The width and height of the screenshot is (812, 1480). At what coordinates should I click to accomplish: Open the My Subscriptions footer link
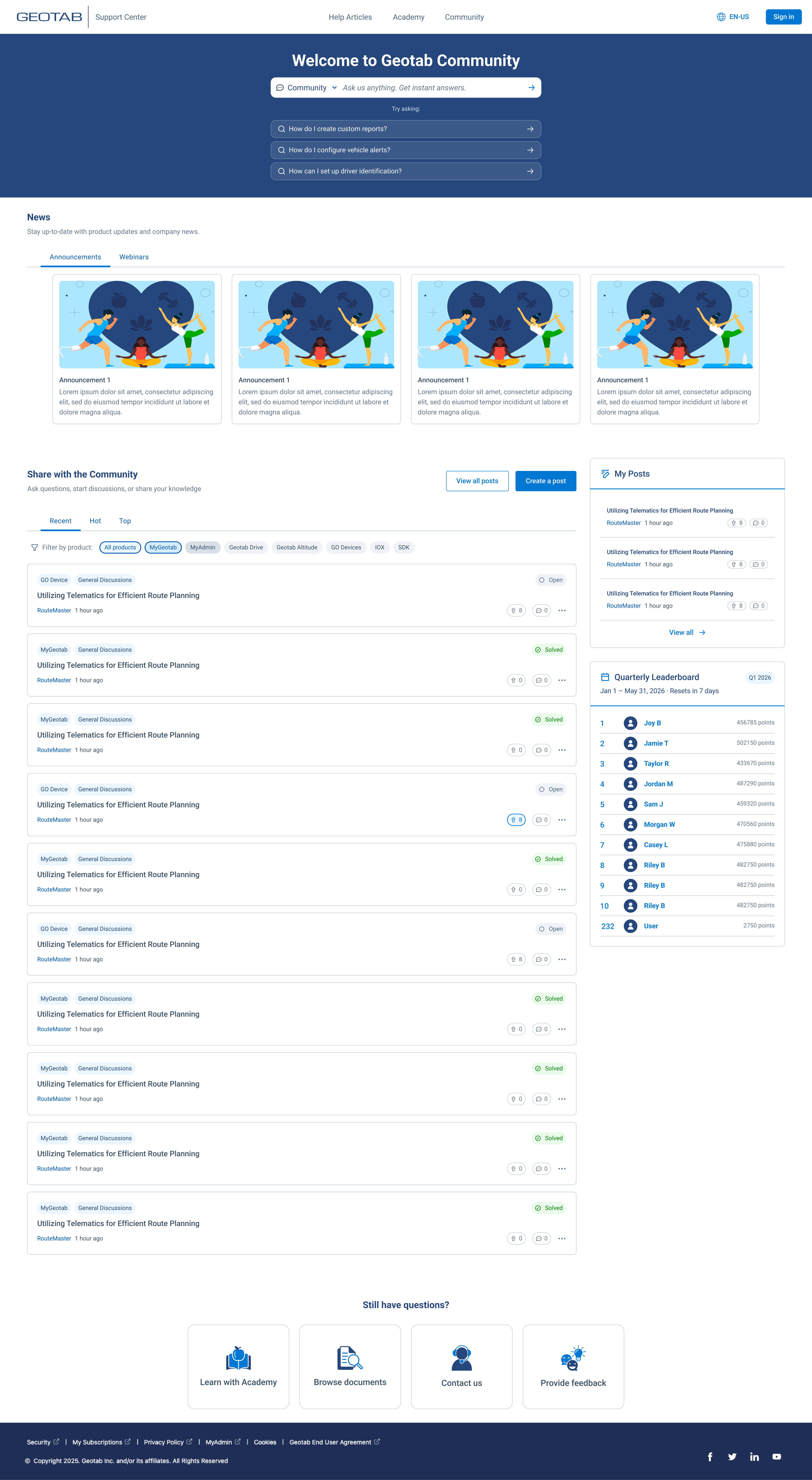tap(101, 1442)
